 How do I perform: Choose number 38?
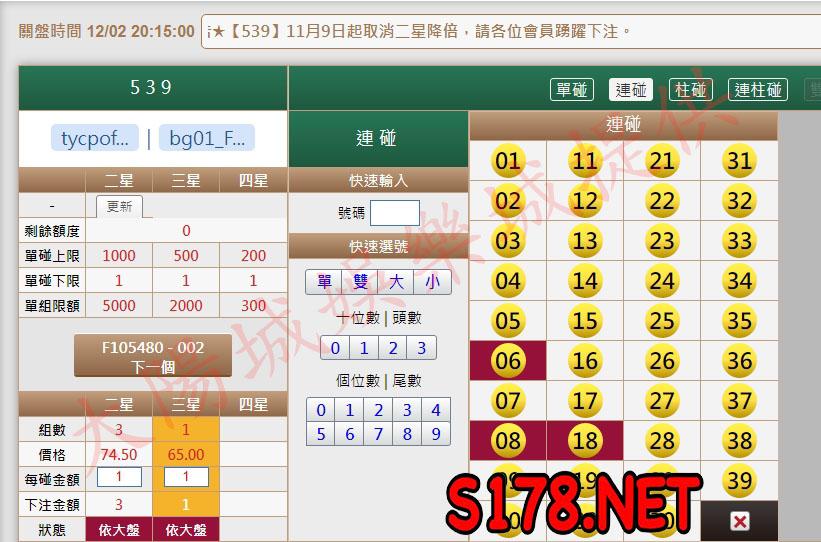[x=739, y=440]
